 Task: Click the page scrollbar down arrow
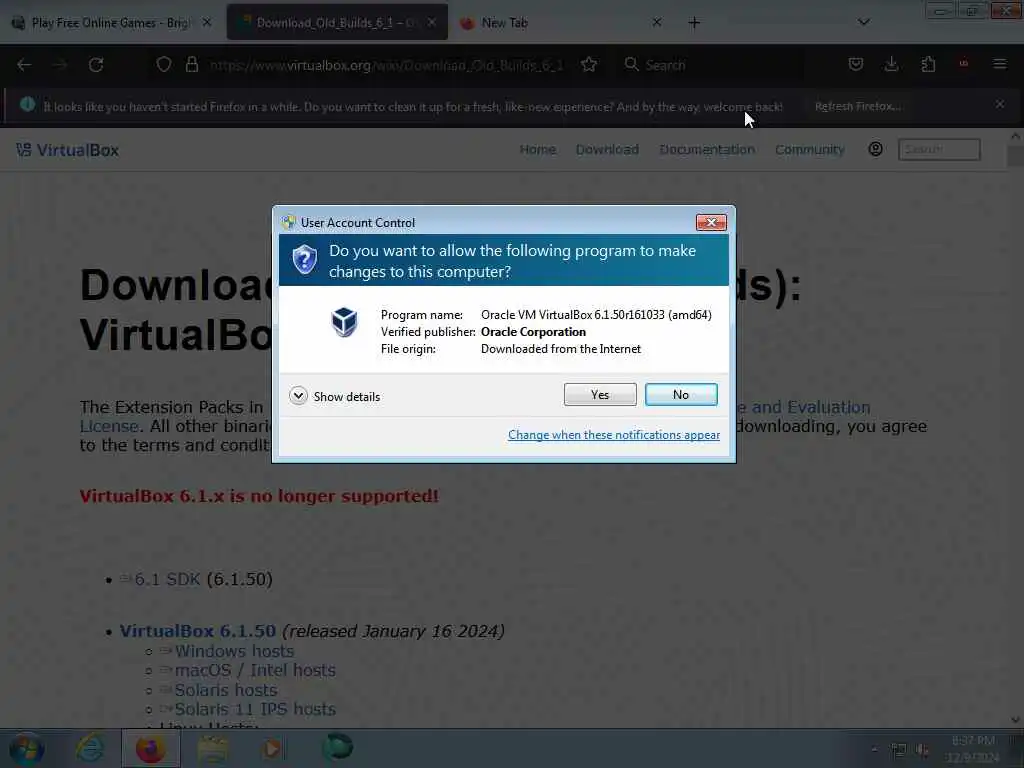(x=1016, y=720)
